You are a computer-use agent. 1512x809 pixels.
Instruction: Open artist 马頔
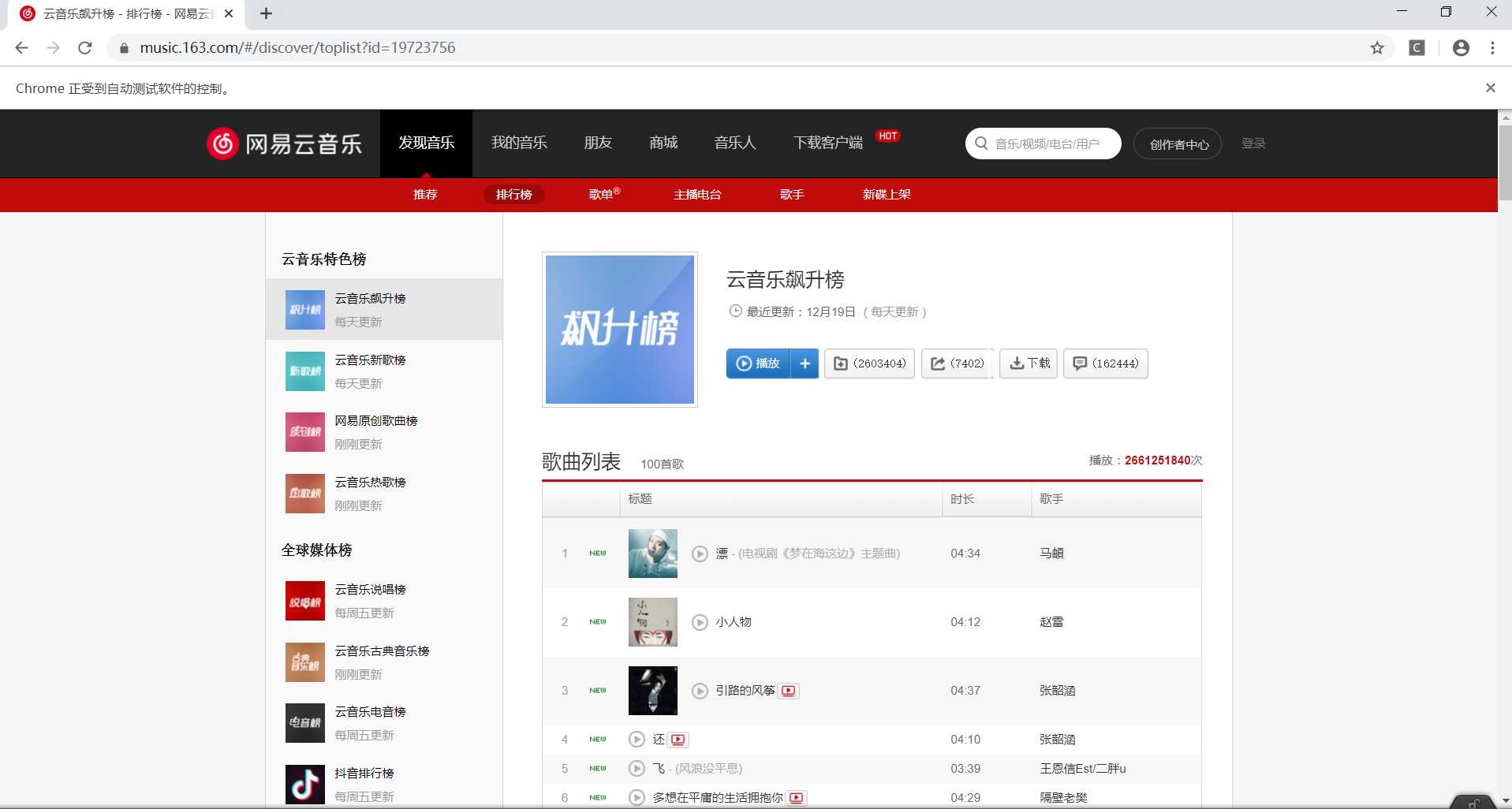click(x=1051, y=554)
